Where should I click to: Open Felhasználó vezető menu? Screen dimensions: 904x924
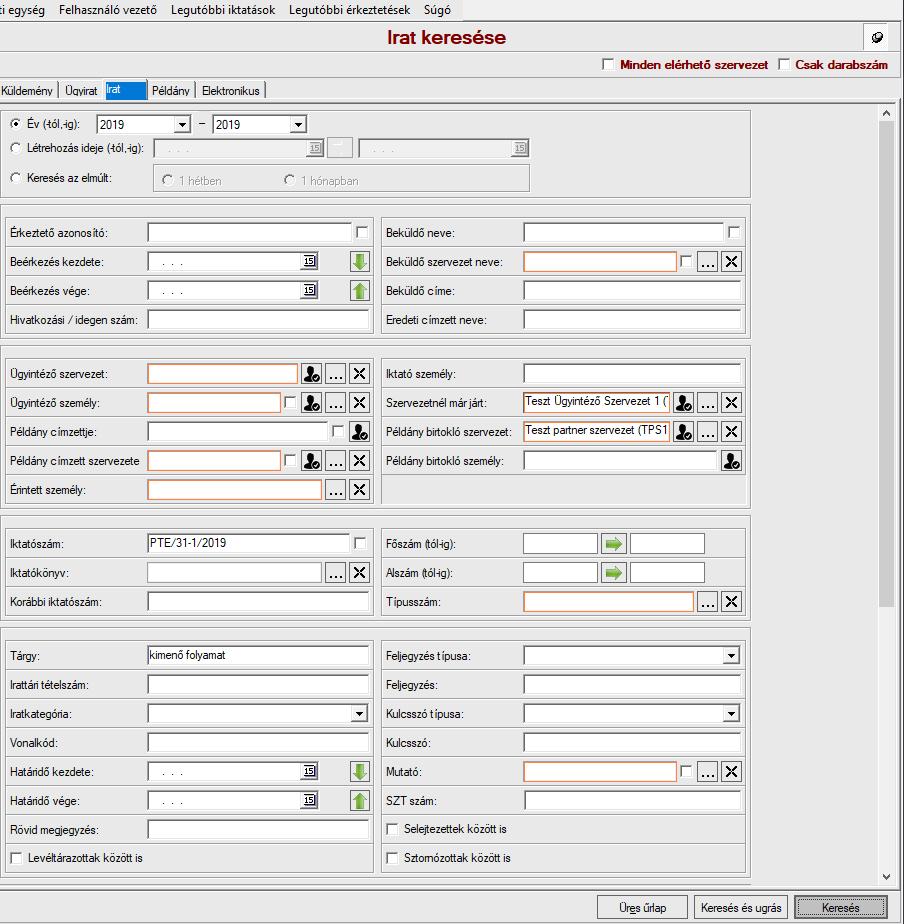[x=108, y=10]
